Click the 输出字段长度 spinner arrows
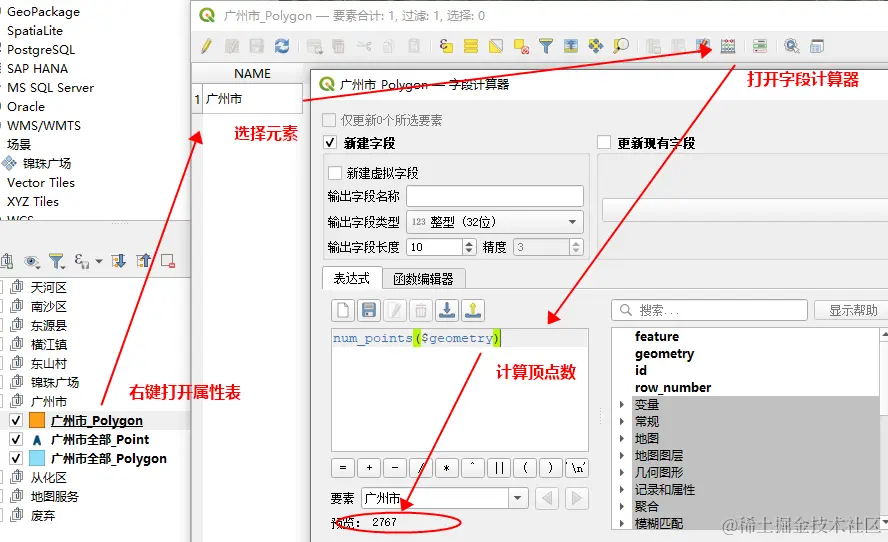The width and height of the screenshot is (888, 542). pos(469,247)
